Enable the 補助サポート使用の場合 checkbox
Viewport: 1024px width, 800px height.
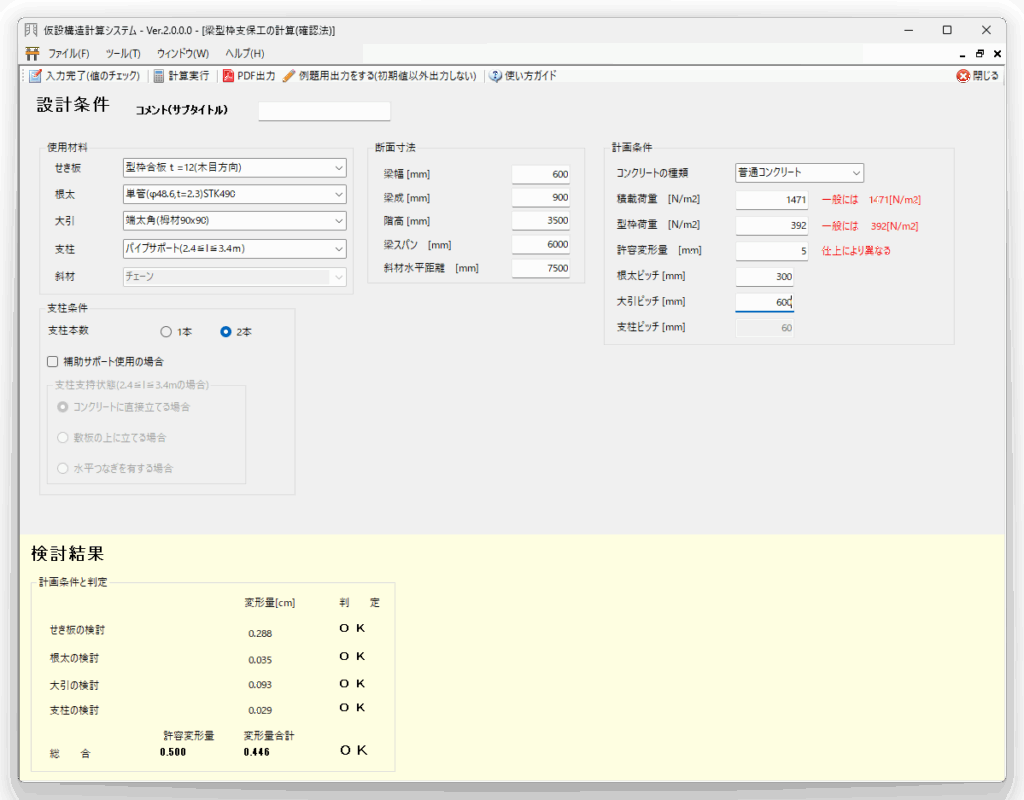(x=53, y=361)
